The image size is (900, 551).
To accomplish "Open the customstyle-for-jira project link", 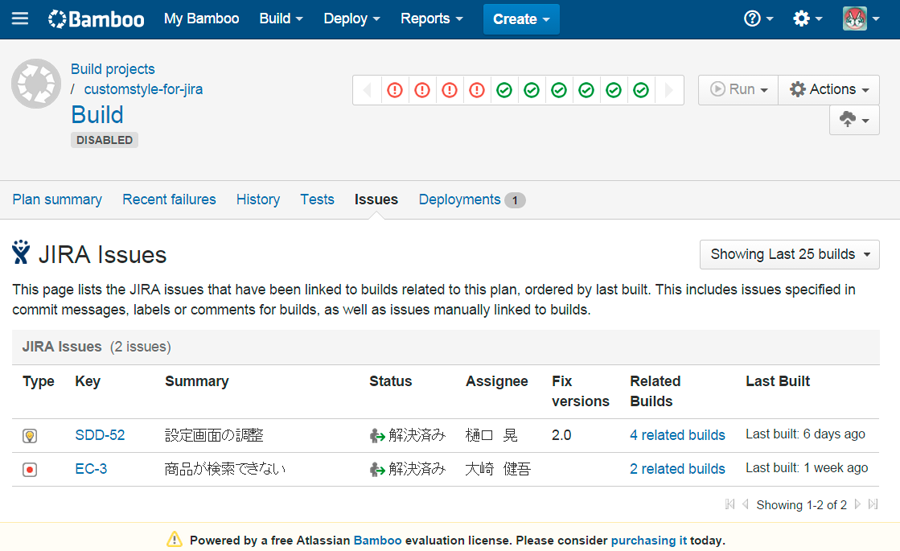I will [143, 89].
